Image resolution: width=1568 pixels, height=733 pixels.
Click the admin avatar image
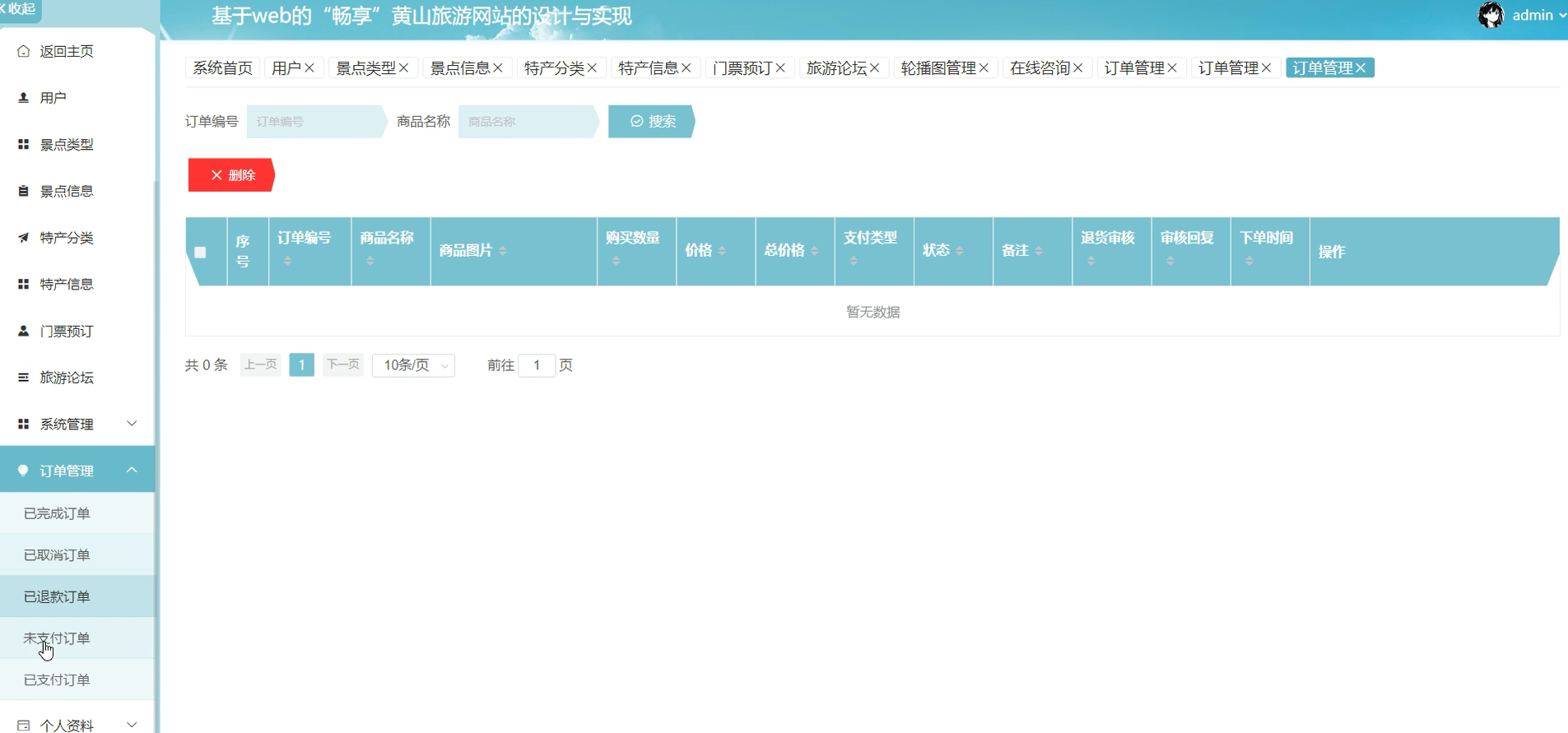click(1491, 15)
